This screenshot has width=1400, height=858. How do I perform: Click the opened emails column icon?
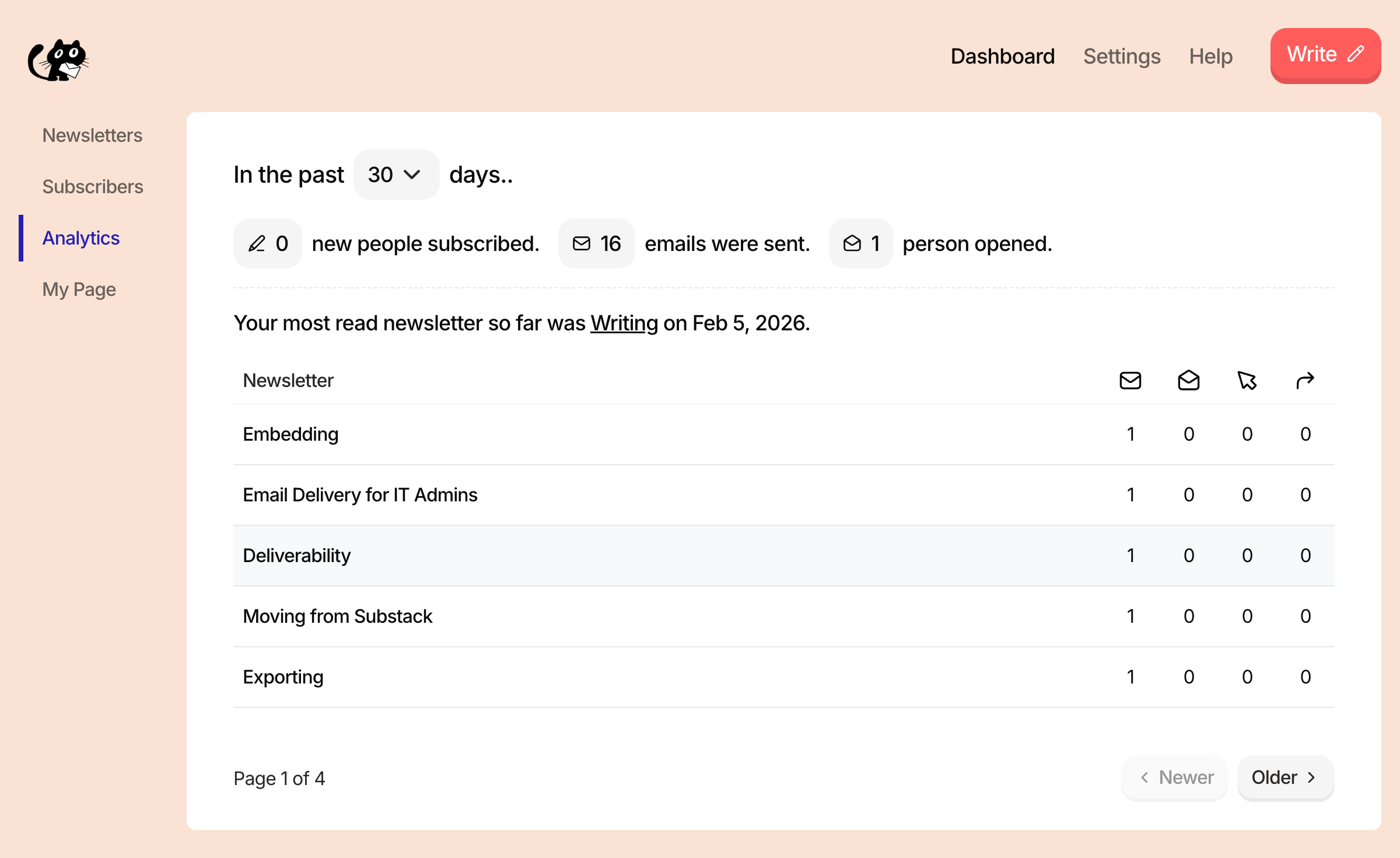[1188, 381]
